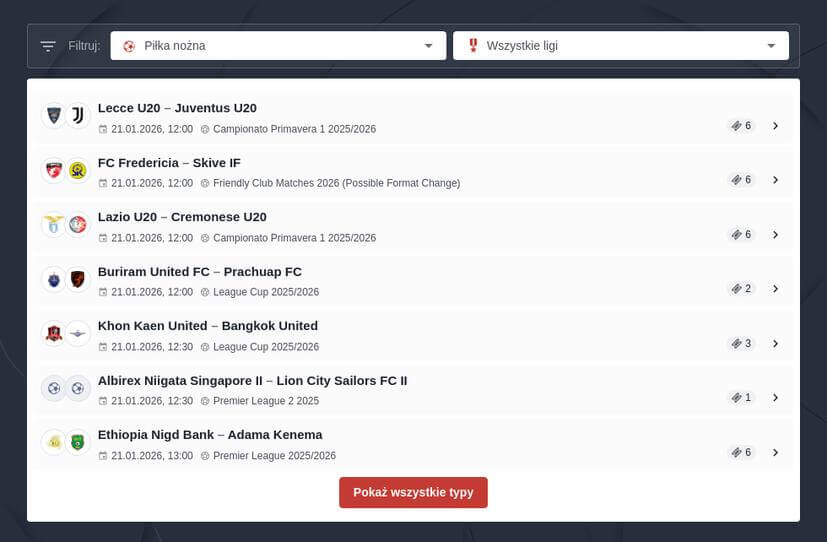Click the Skive IF team logo
The width and height of the screenshot is (827, 542).
tap(78, 170)
